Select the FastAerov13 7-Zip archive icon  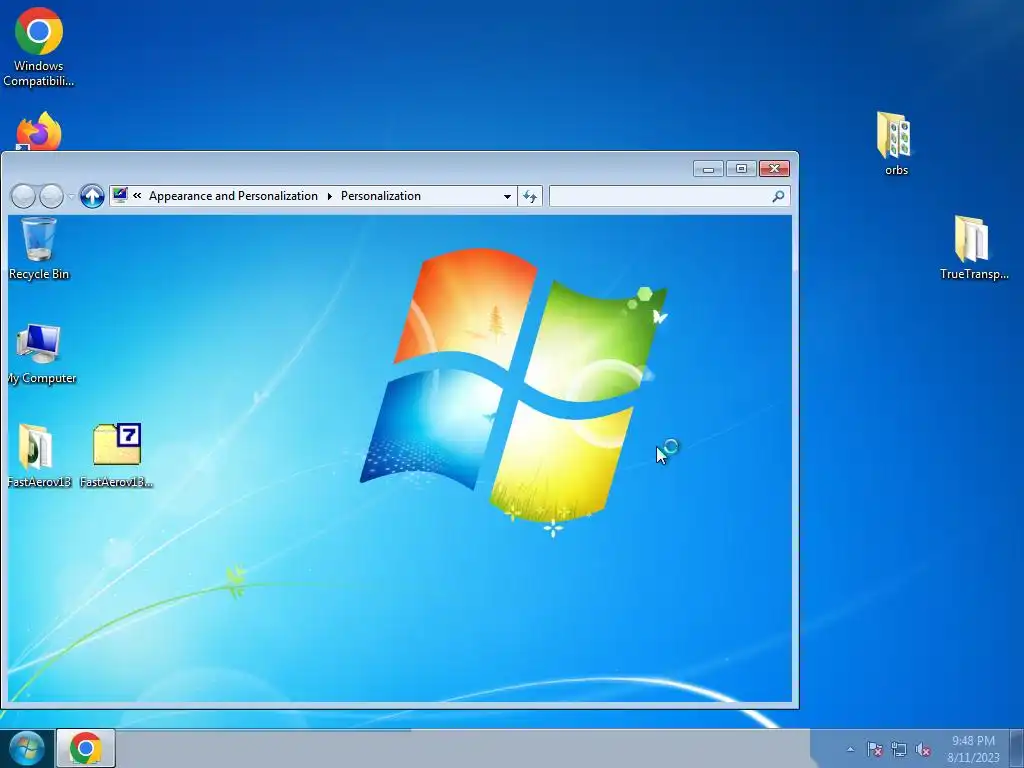pos(117,456)
